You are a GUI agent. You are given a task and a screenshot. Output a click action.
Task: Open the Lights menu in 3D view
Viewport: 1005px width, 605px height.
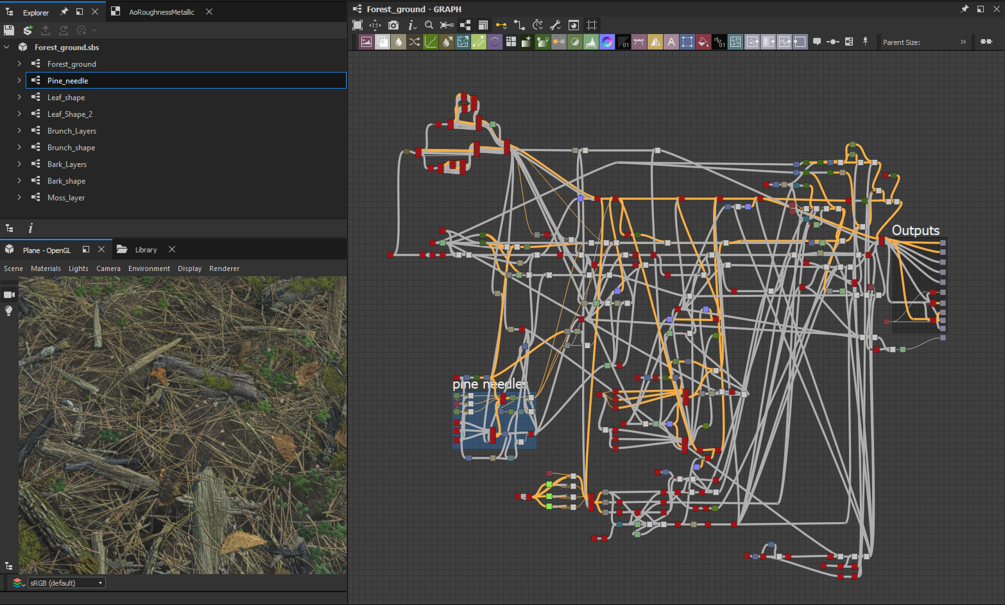[x=78, y=269]
